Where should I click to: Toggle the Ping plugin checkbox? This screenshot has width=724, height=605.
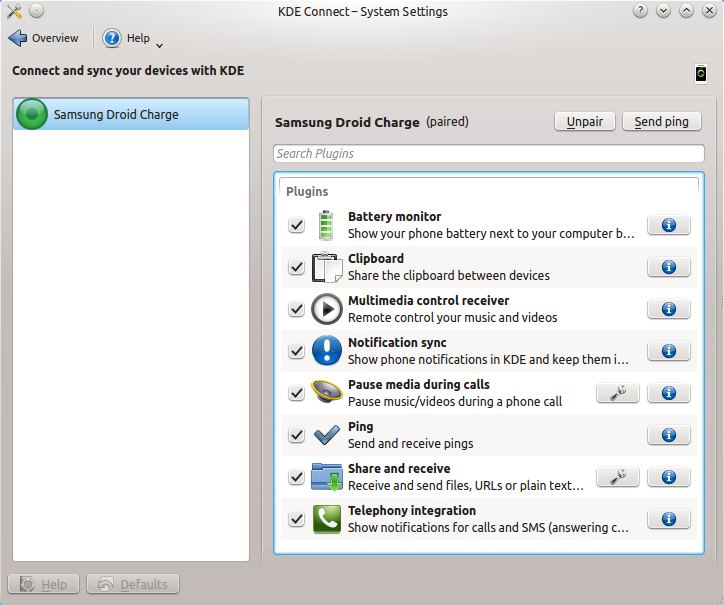(x=296, y=435)
